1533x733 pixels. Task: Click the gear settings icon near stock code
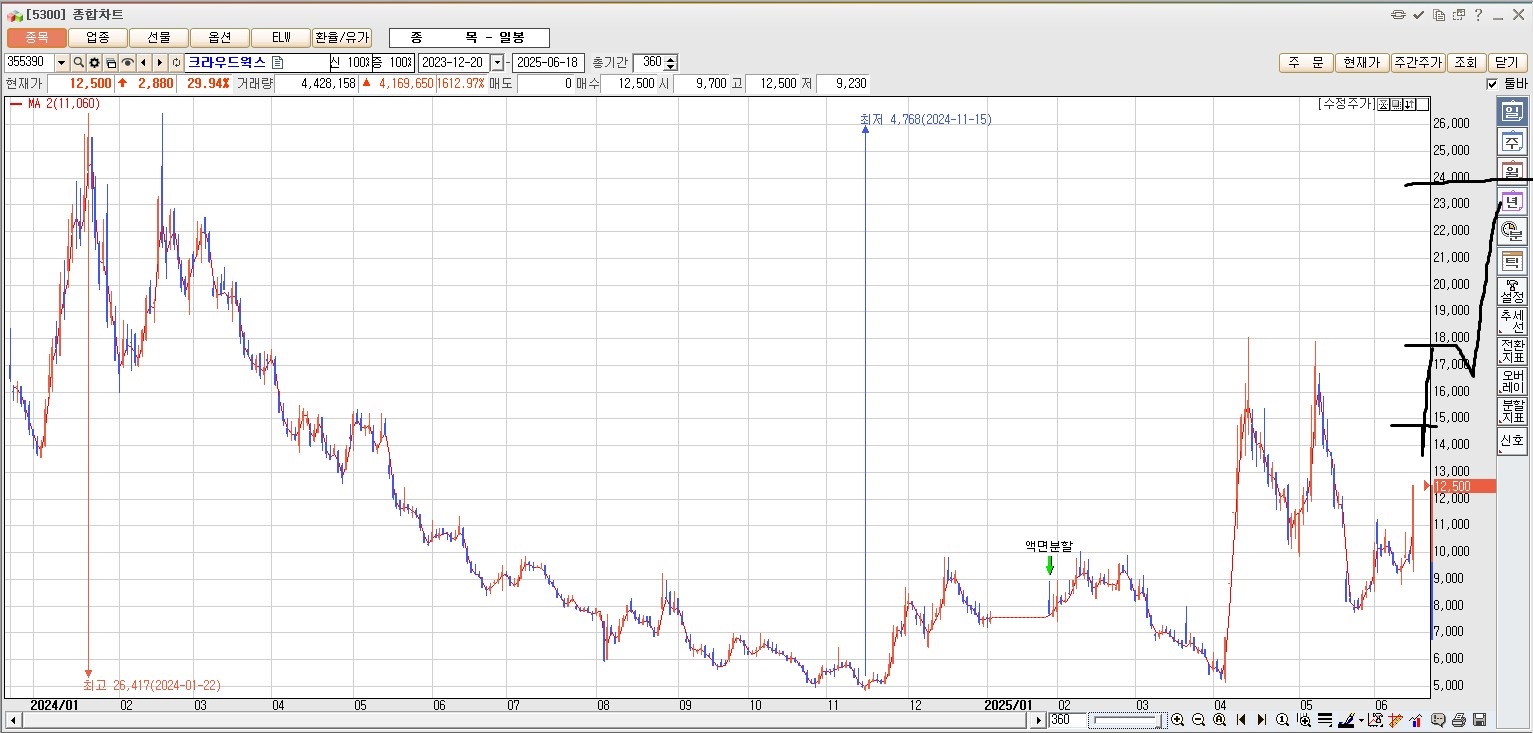point(95,62)
